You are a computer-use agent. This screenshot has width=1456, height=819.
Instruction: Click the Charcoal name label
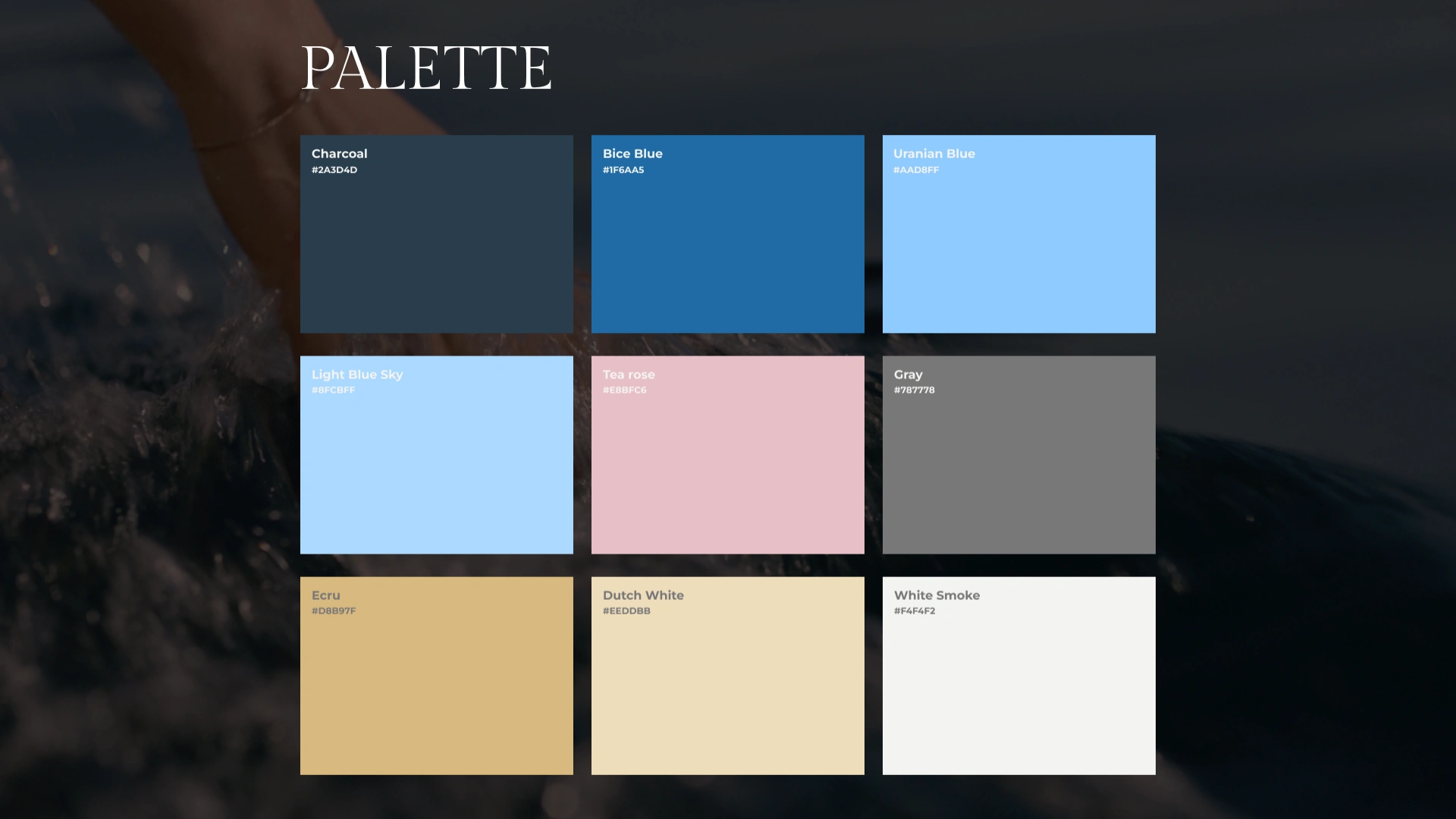339,153
